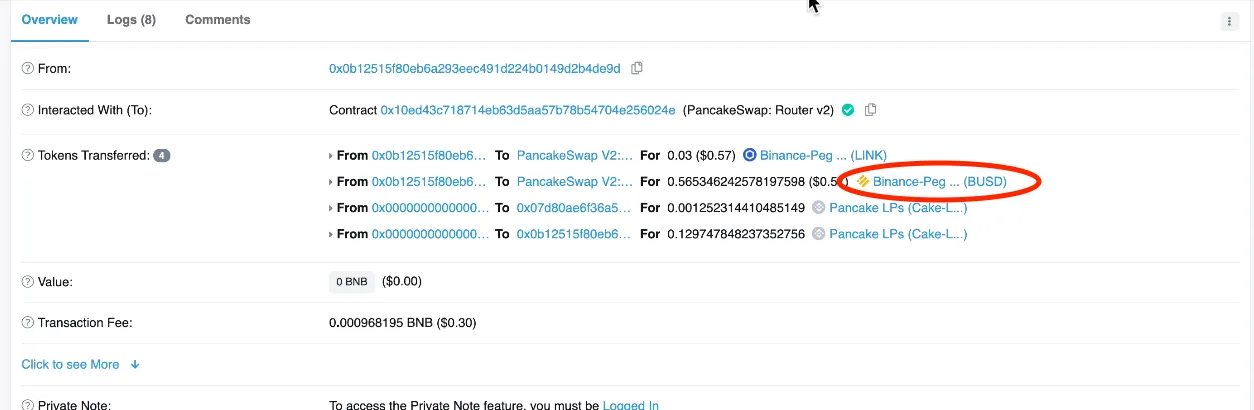This screenshot has height=410, width=1254.
Task: Copy the Interacted With contract address
Action: (870, 110)
